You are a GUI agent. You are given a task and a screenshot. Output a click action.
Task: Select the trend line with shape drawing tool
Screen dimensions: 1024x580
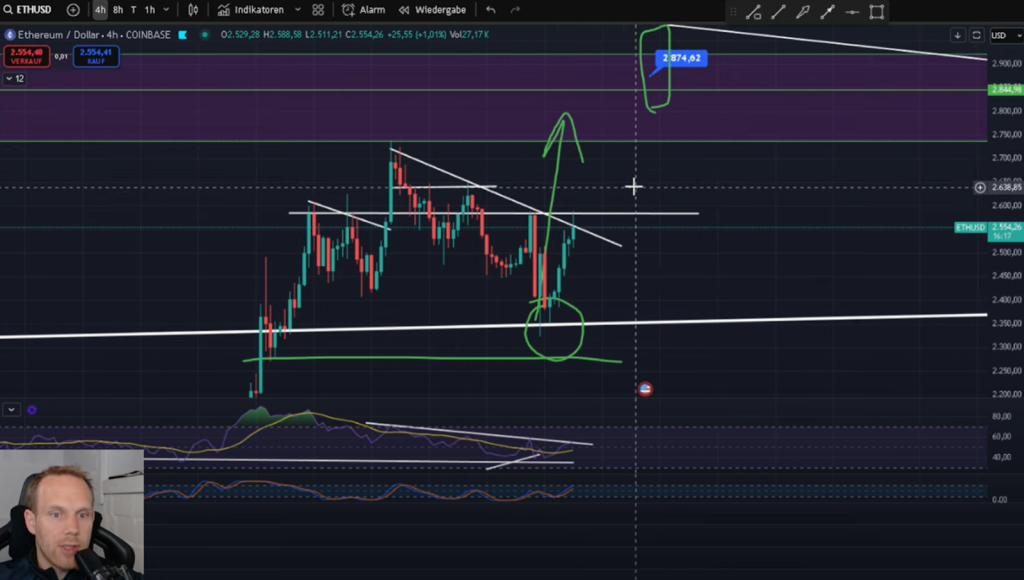click(x=754, y=12)
